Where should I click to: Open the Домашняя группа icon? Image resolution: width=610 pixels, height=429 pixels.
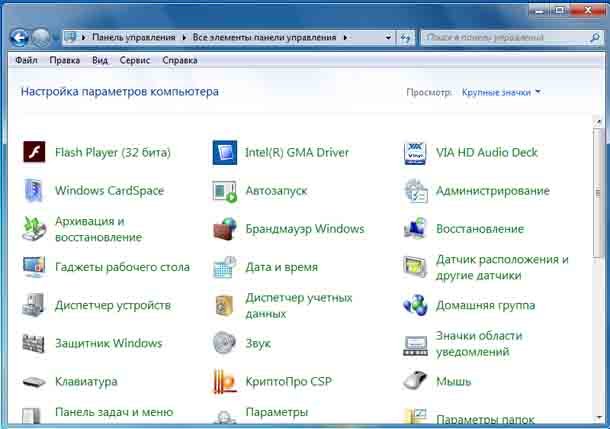tap(415, 305)
